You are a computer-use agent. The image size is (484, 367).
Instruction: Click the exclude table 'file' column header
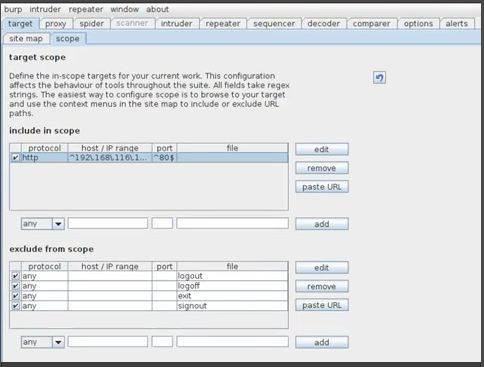click(x=232, y=266)
